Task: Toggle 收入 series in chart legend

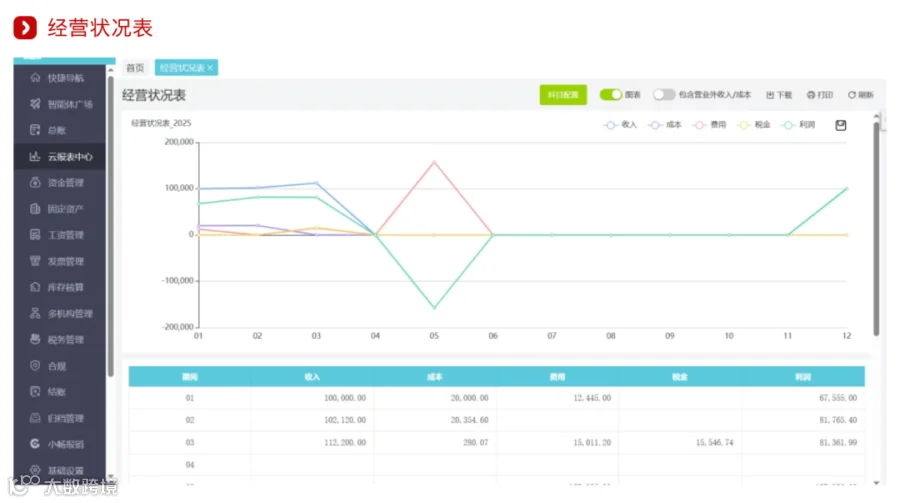Action: 620,125
